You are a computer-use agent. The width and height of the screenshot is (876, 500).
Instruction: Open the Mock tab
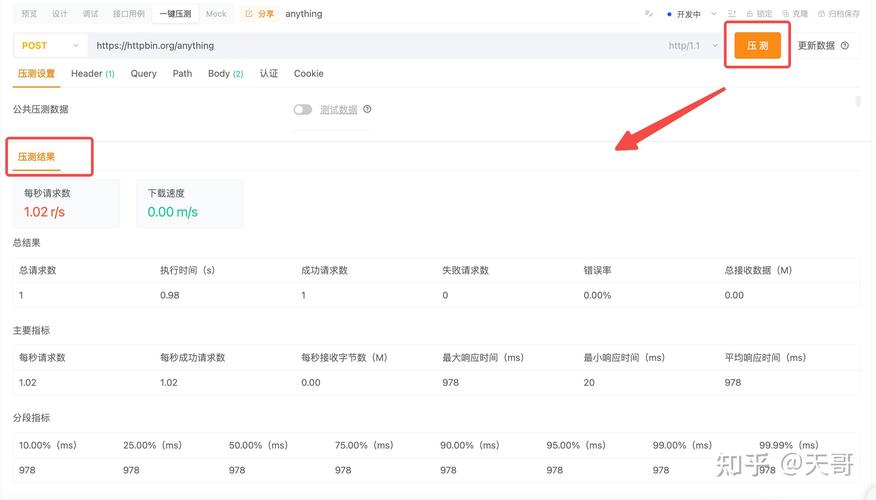coord(216,13)
